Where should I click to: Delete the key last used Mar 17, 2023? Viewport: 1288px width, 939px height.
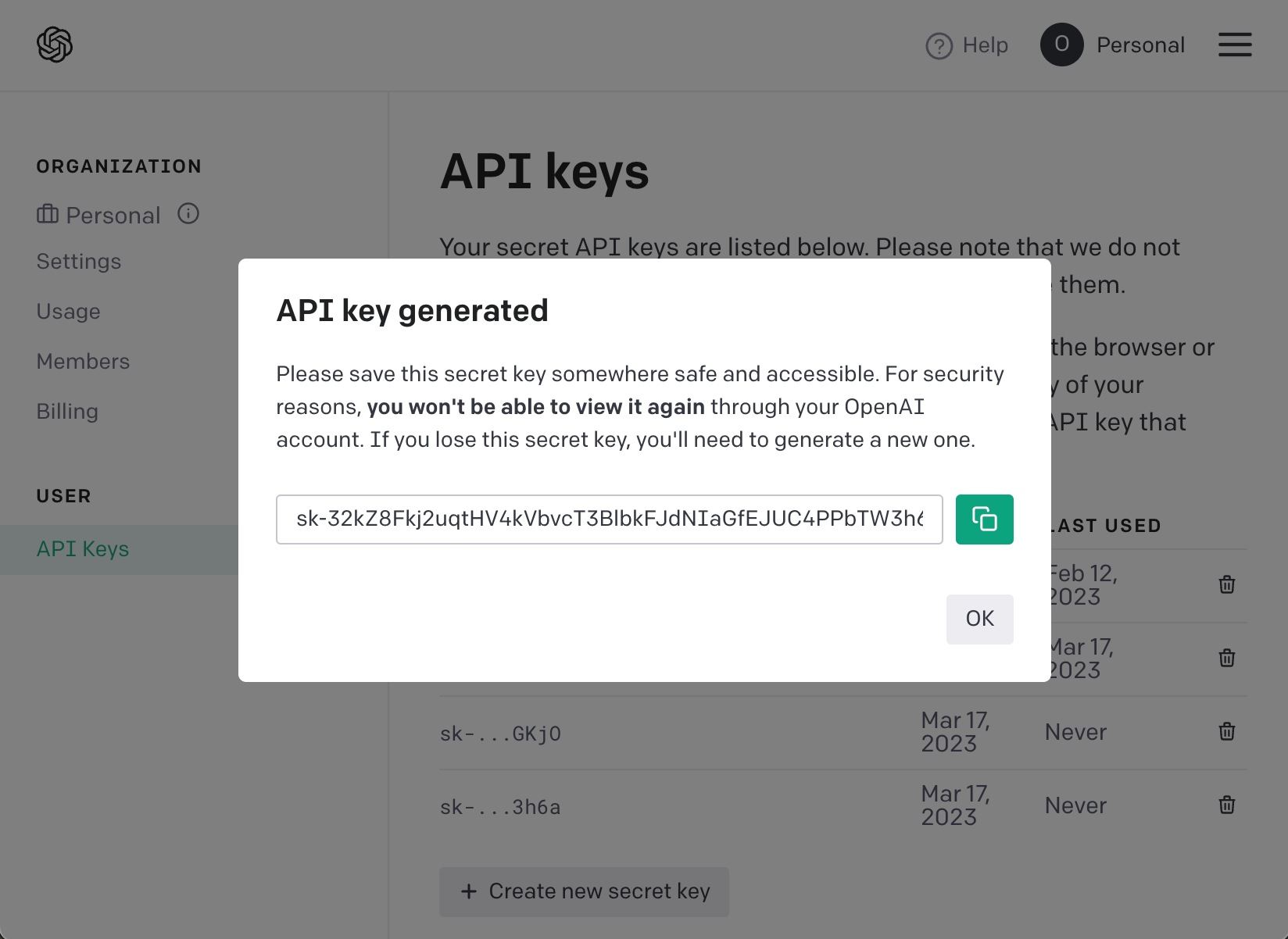pos(1227,658)
